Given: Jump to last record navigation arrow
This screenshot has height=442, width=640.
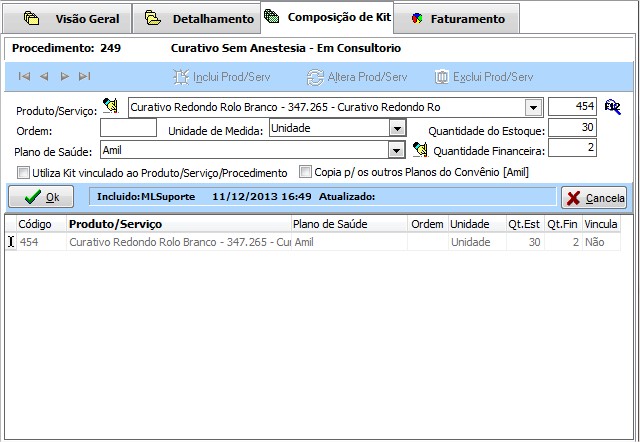Looking at the screenshot, I should point(84,76).
